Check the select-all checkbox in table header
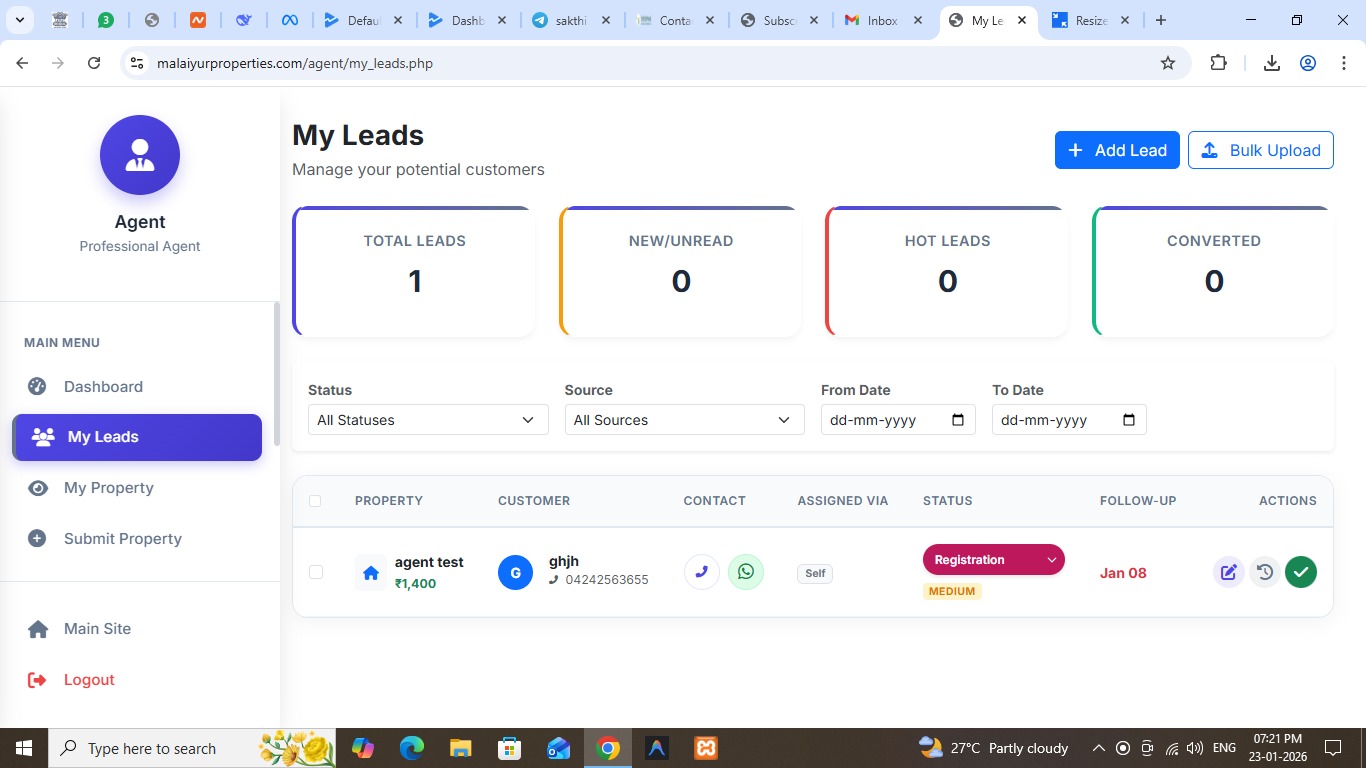The height and width of the screenshot is (768, 1366). pos(316,501)
